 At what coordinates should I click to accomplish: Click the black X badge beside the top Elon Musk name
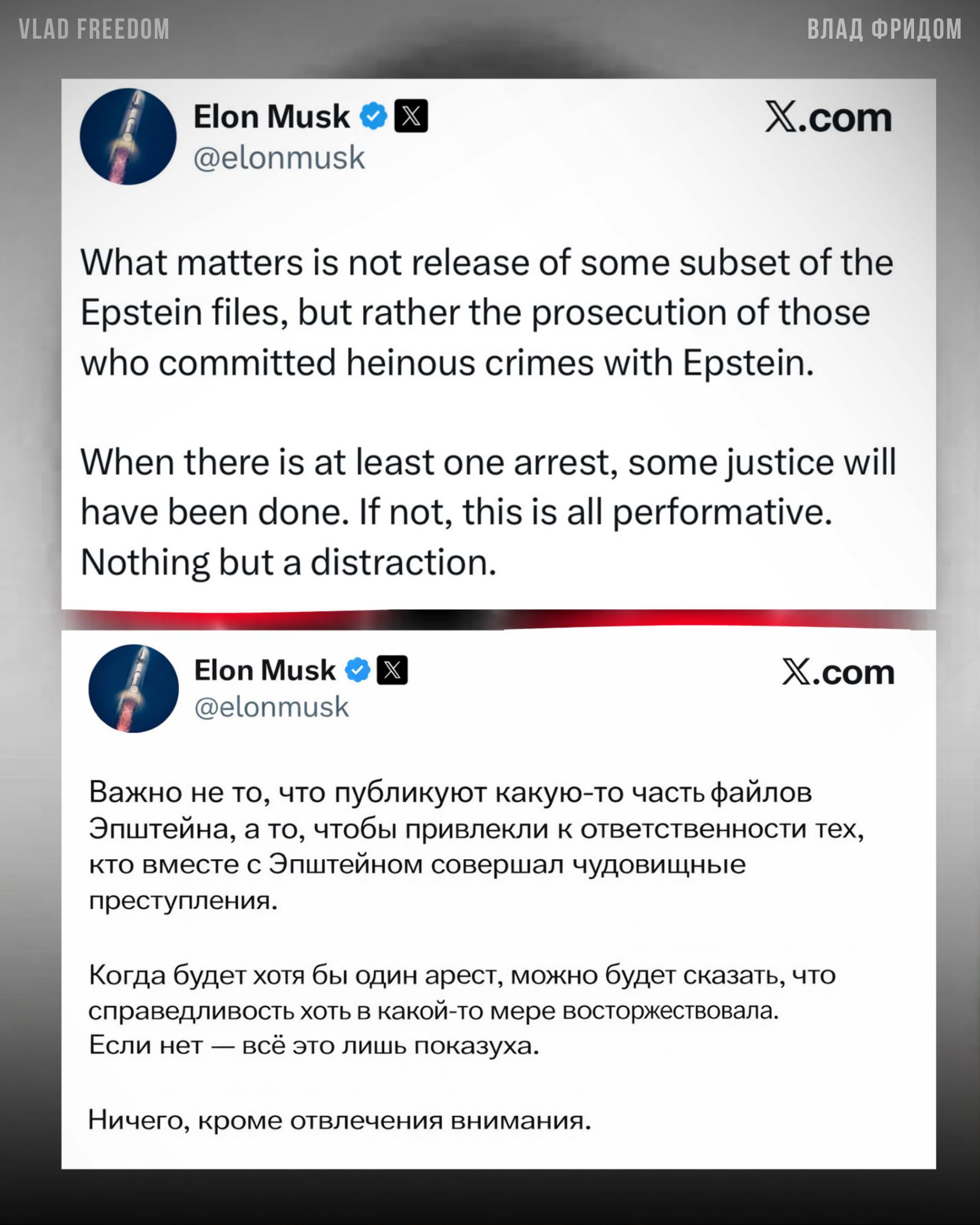pyautogui.click(x=411, y=116)
